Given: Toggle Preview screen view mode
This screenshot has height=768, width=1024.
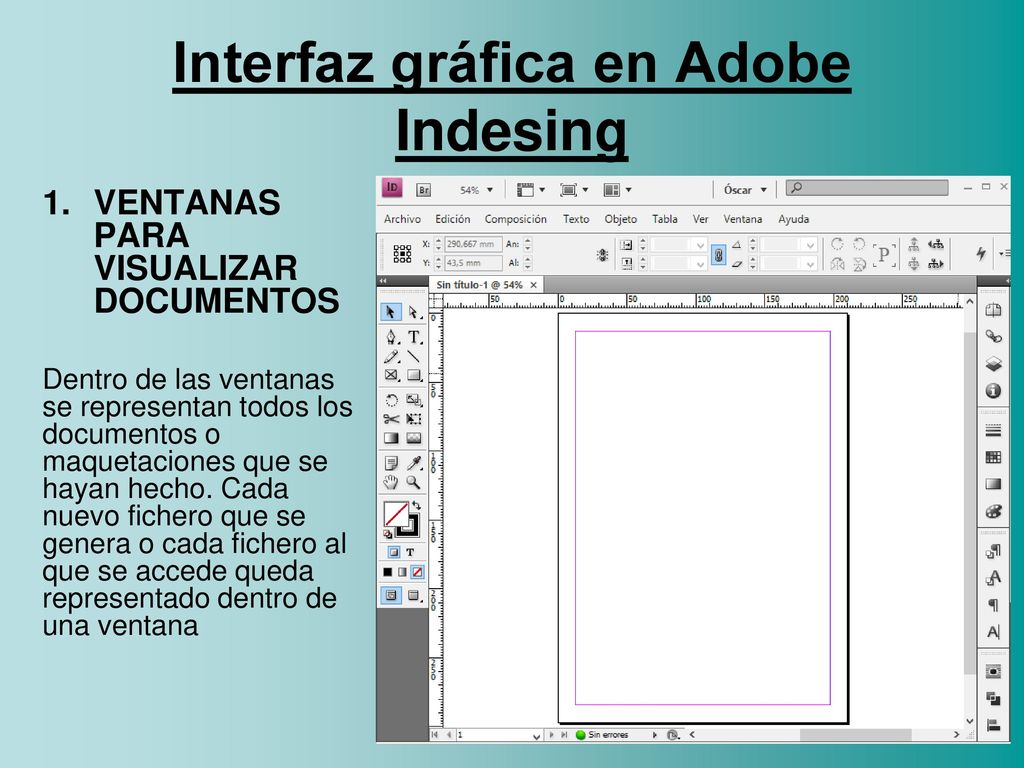Looking at the screenshot, I should tap(414, 595).
